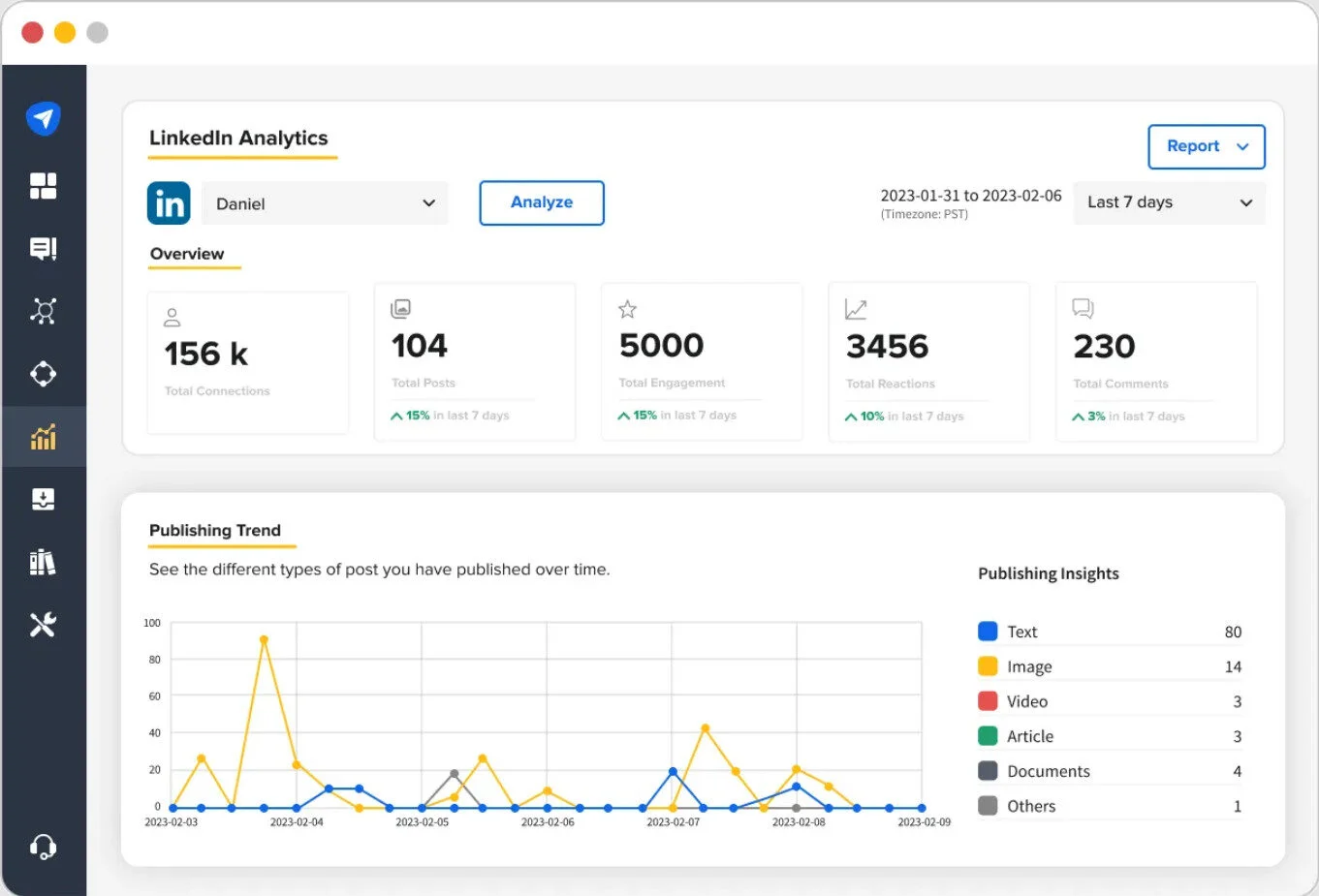Open the circular connections icon in sidebar
Viewport: 1319px width, 896px height.
coord(44,374)
